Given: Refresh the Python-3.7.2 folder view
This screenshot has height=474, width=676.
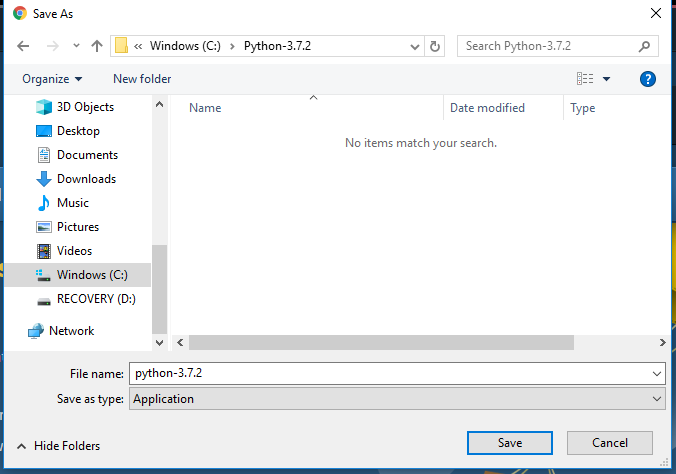Looking at the screenshot, I should [x=435, y=46].
